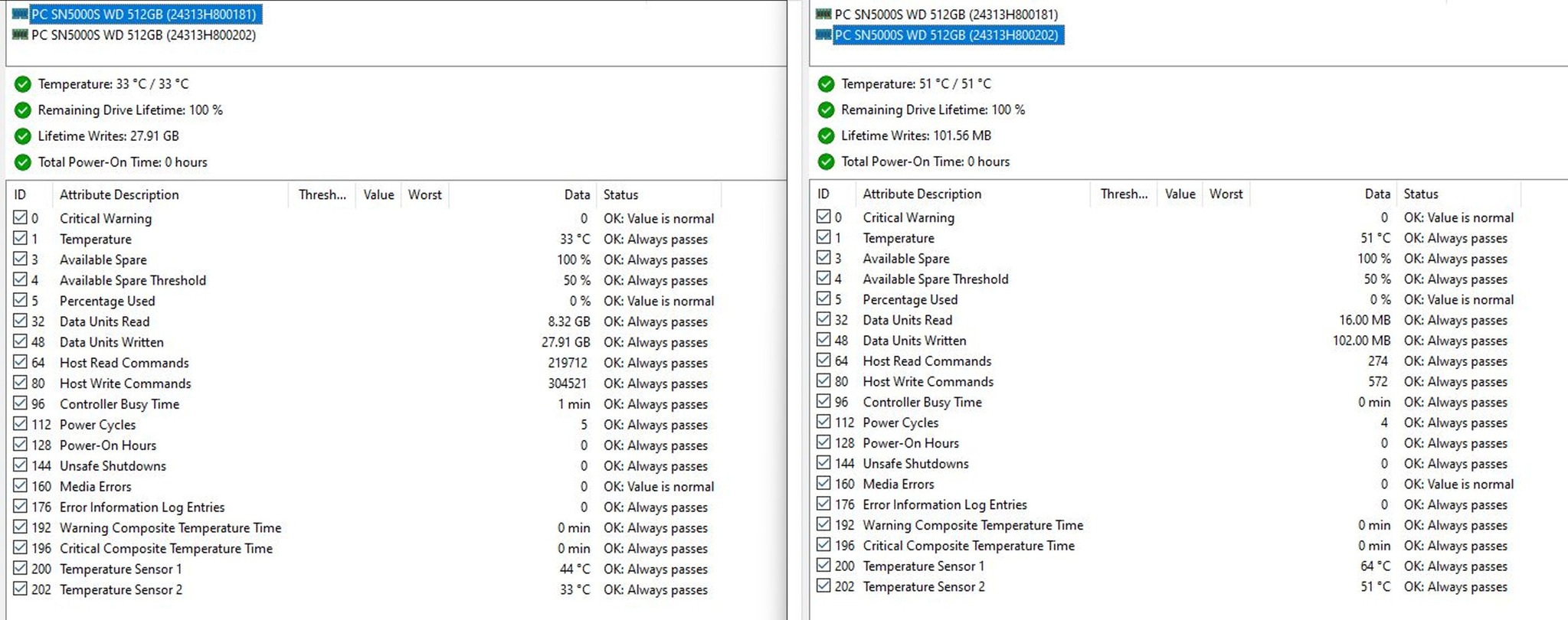Sort by Attribute Description in left drive panel

pos(119,195)
